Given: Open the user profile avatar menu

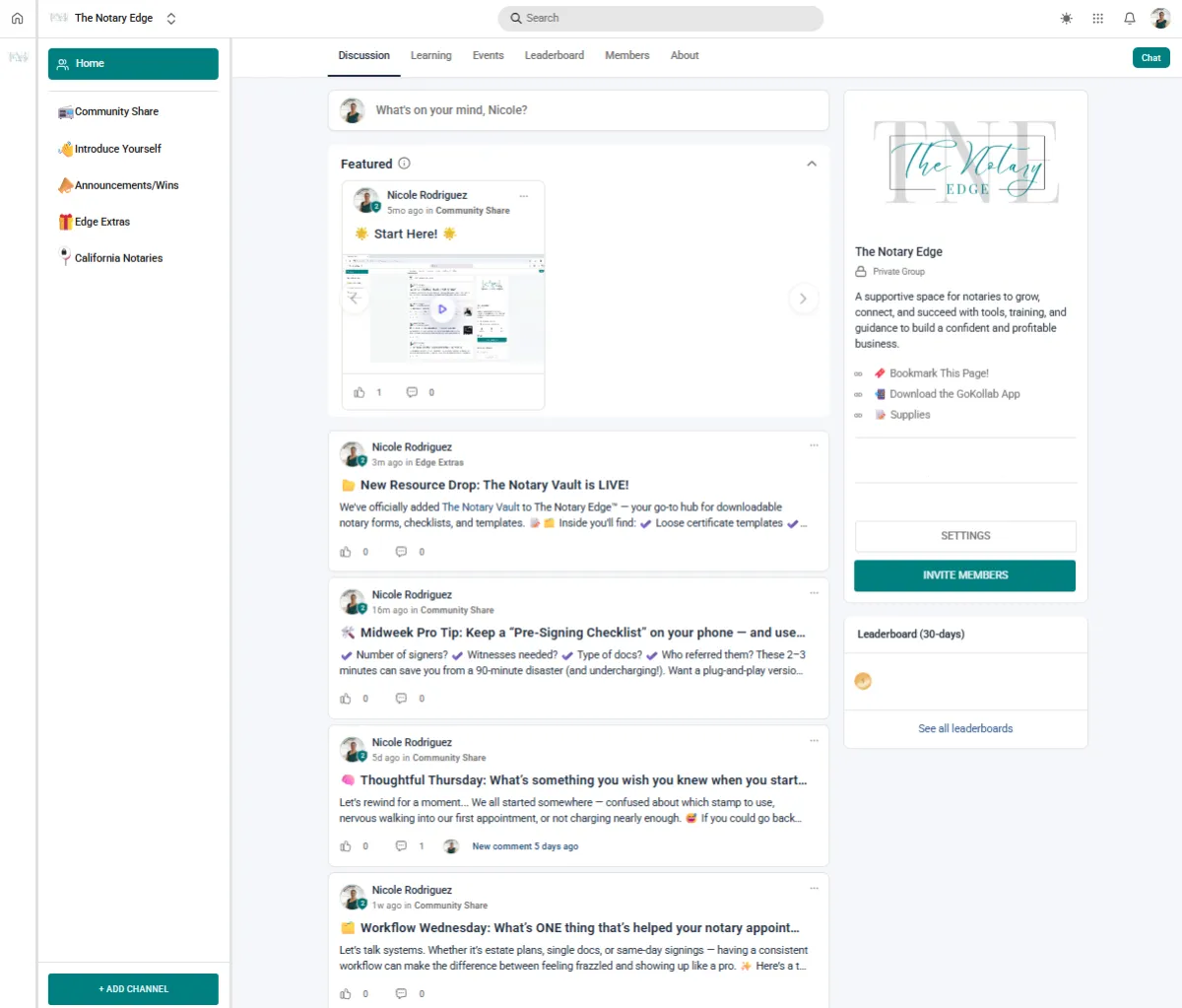Looking at the screenshot, I should pos(1160,18).
